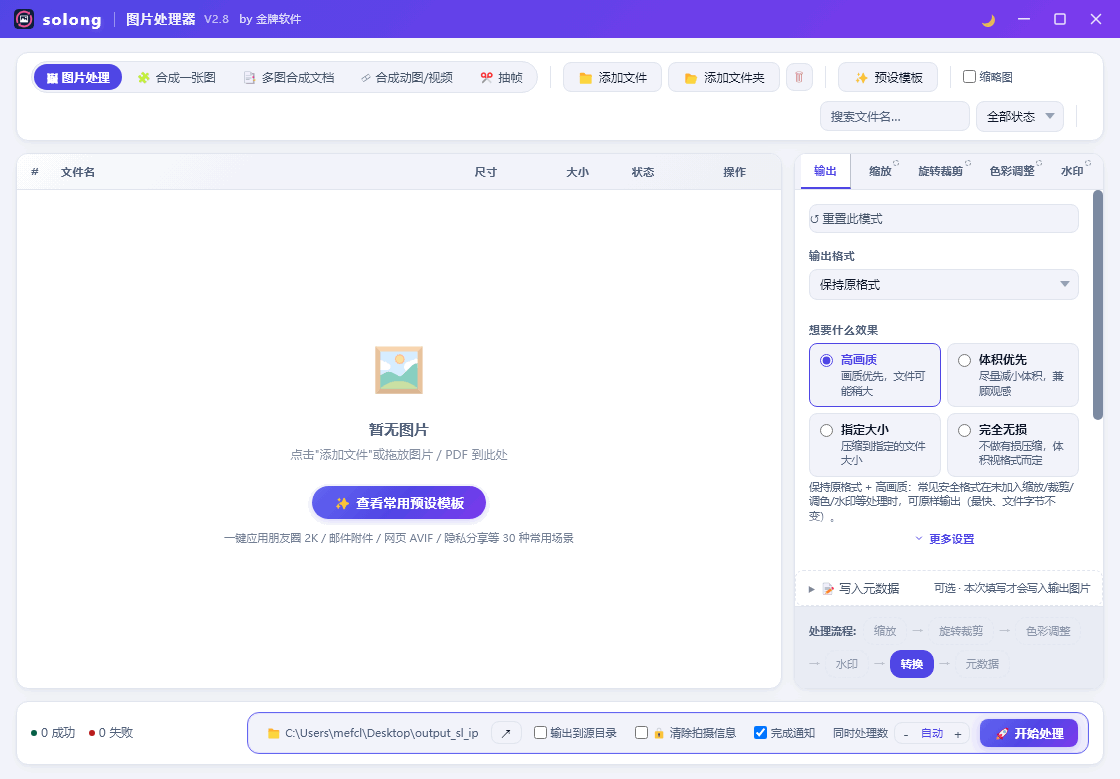Image resolution: width=1120 pixels, height=779 pixels.
Task: Click the 操作 column header
Action: [734, 172]
